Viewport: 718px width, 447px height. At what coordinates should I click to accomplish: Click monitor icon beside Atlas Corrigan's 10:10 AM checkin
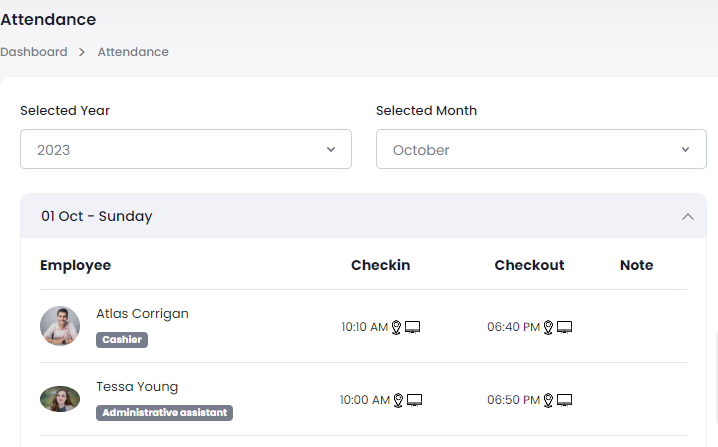point(413,327)
